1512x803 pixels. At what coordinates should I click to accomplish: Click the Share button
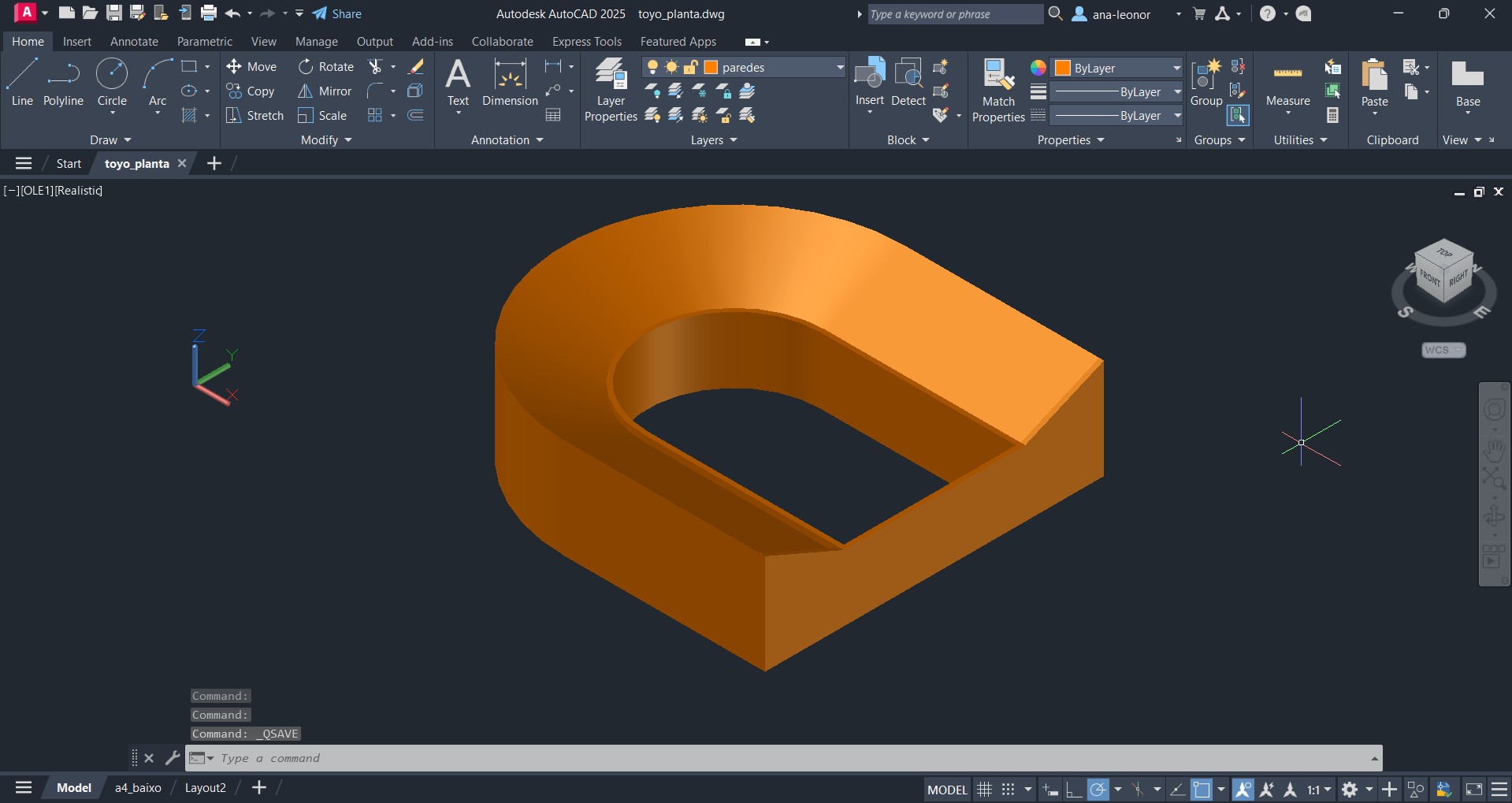tap(337, 13)
